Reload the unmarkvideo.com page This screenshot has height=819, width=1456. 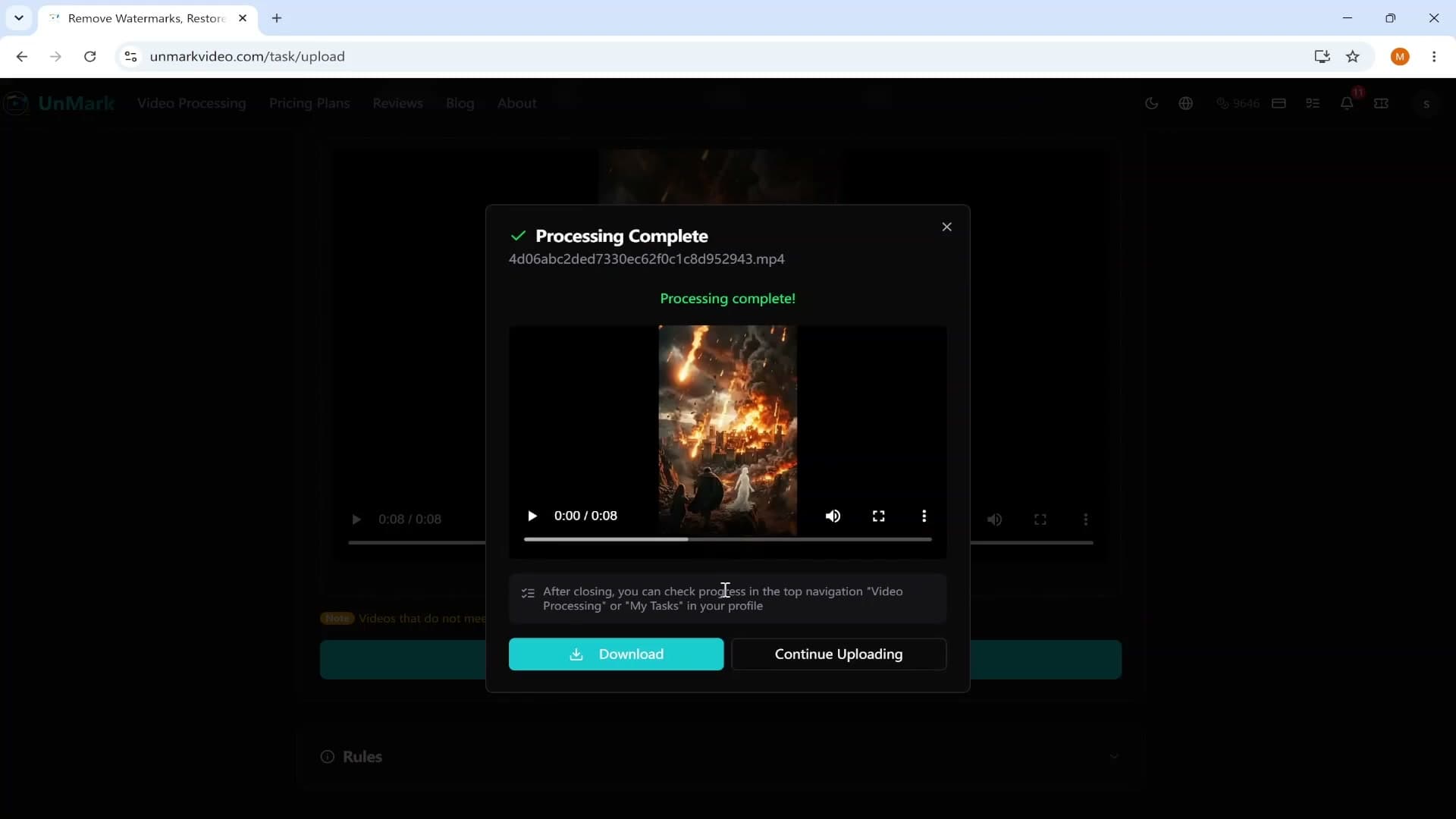(x=89, y=56)
